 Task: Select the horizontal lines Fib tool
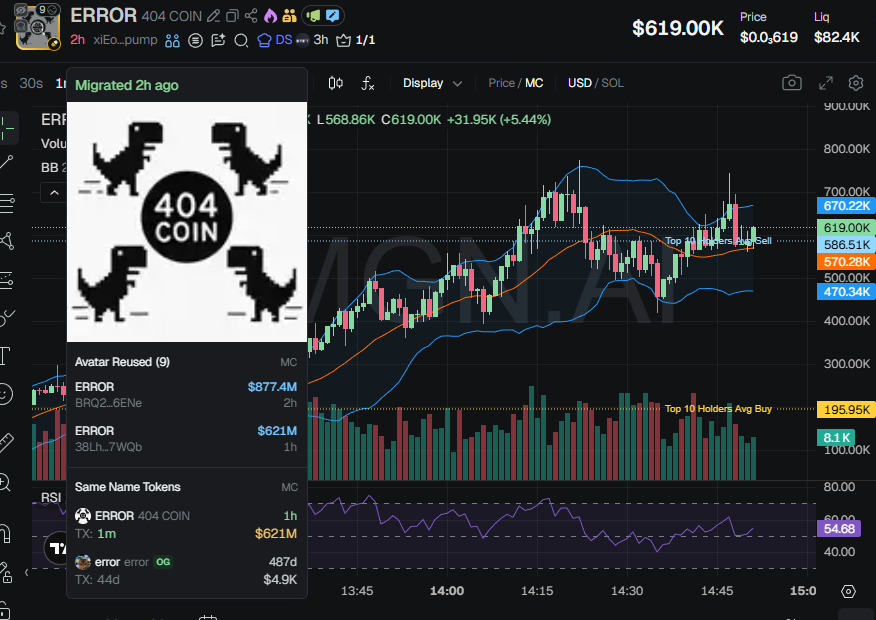pyautogui.click(x=7, y=203)
